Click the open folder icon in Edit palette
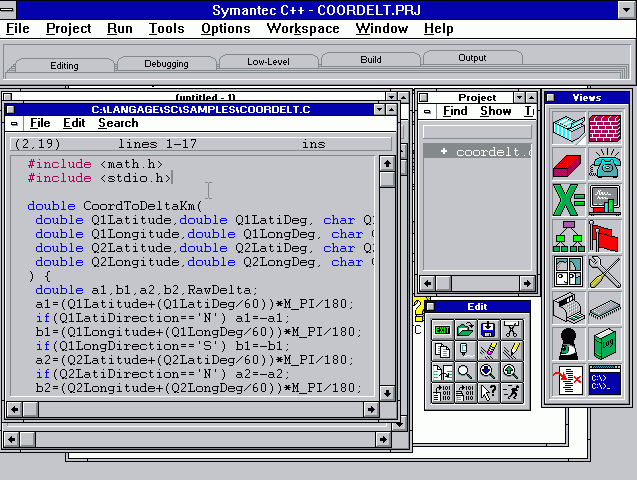 tap(465, 328)
